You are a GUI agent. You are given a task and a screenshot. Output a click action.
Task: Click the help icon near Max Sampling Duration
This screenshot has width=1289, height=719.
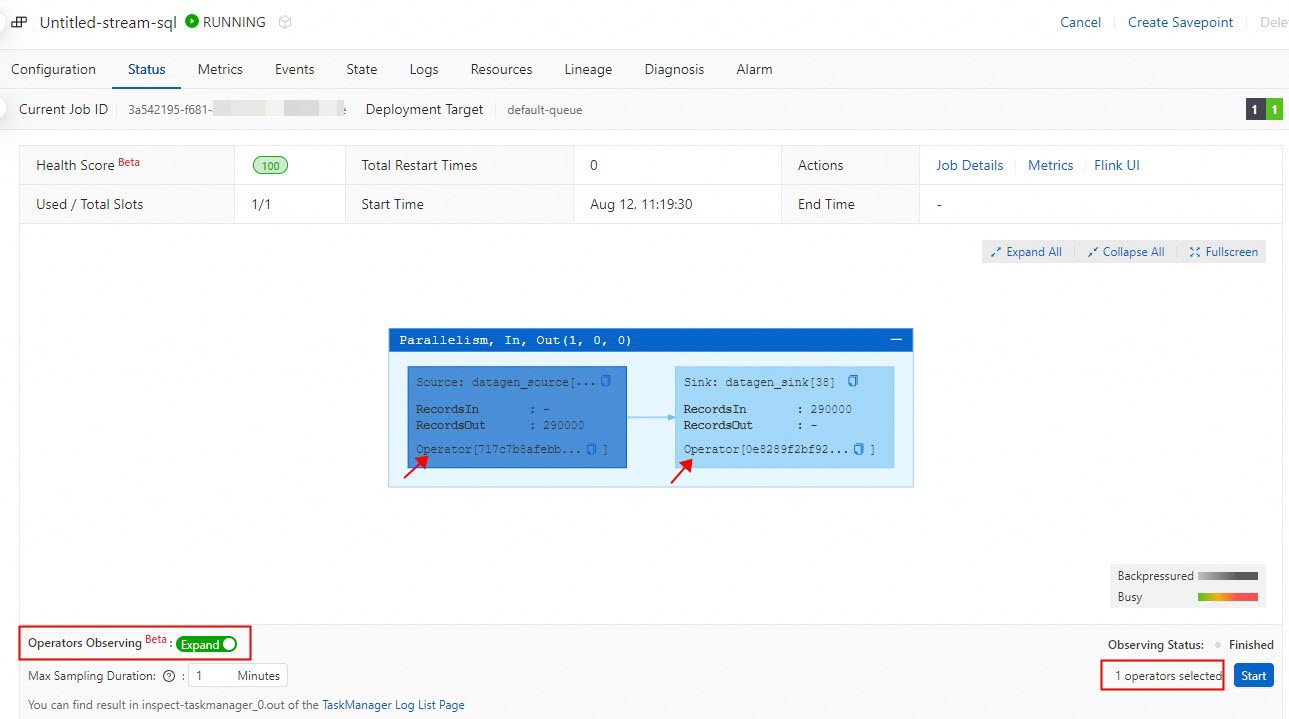point(169,676)
